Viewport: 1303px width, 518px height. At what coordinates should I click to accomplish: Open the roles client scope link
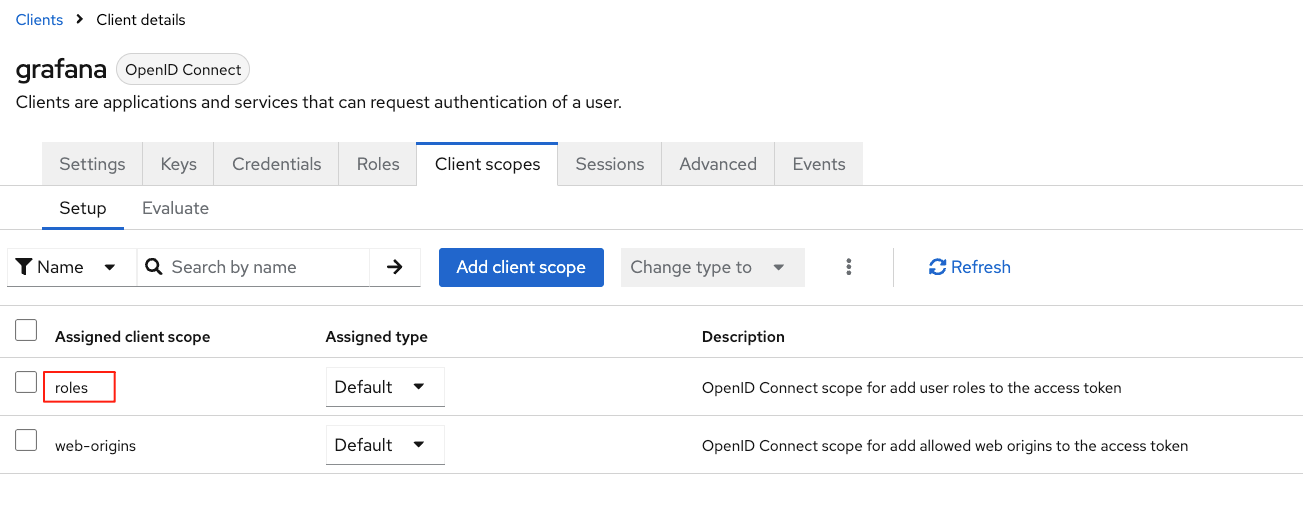(x=72, y=388)
